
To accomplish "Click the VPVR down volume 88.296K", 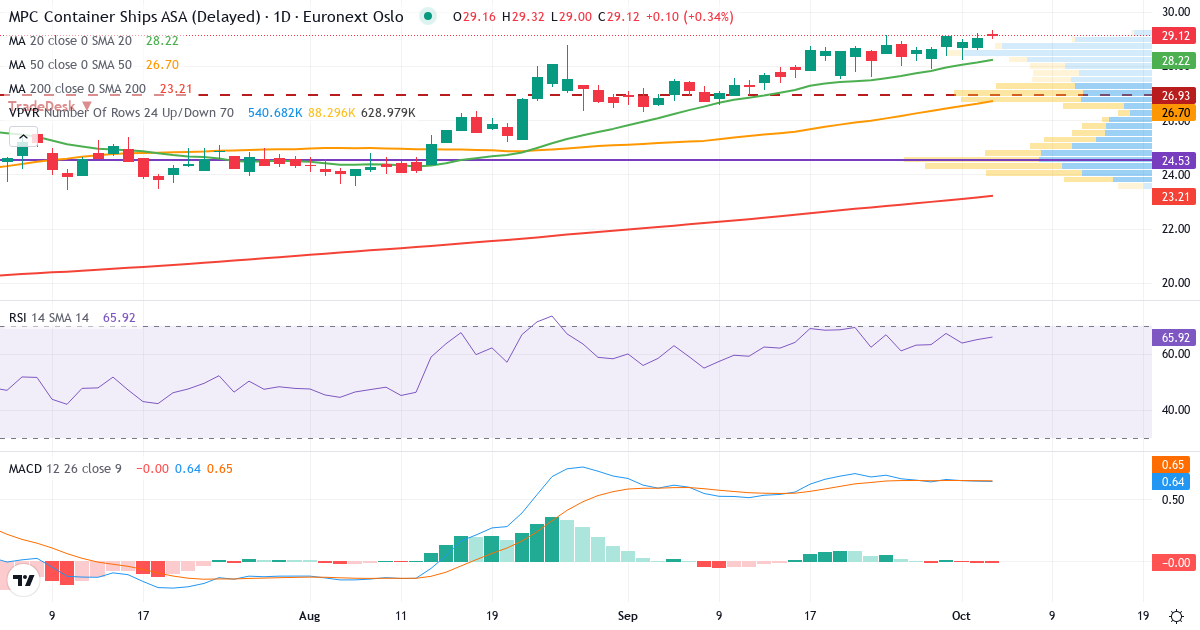I will [x=331, y=113].
